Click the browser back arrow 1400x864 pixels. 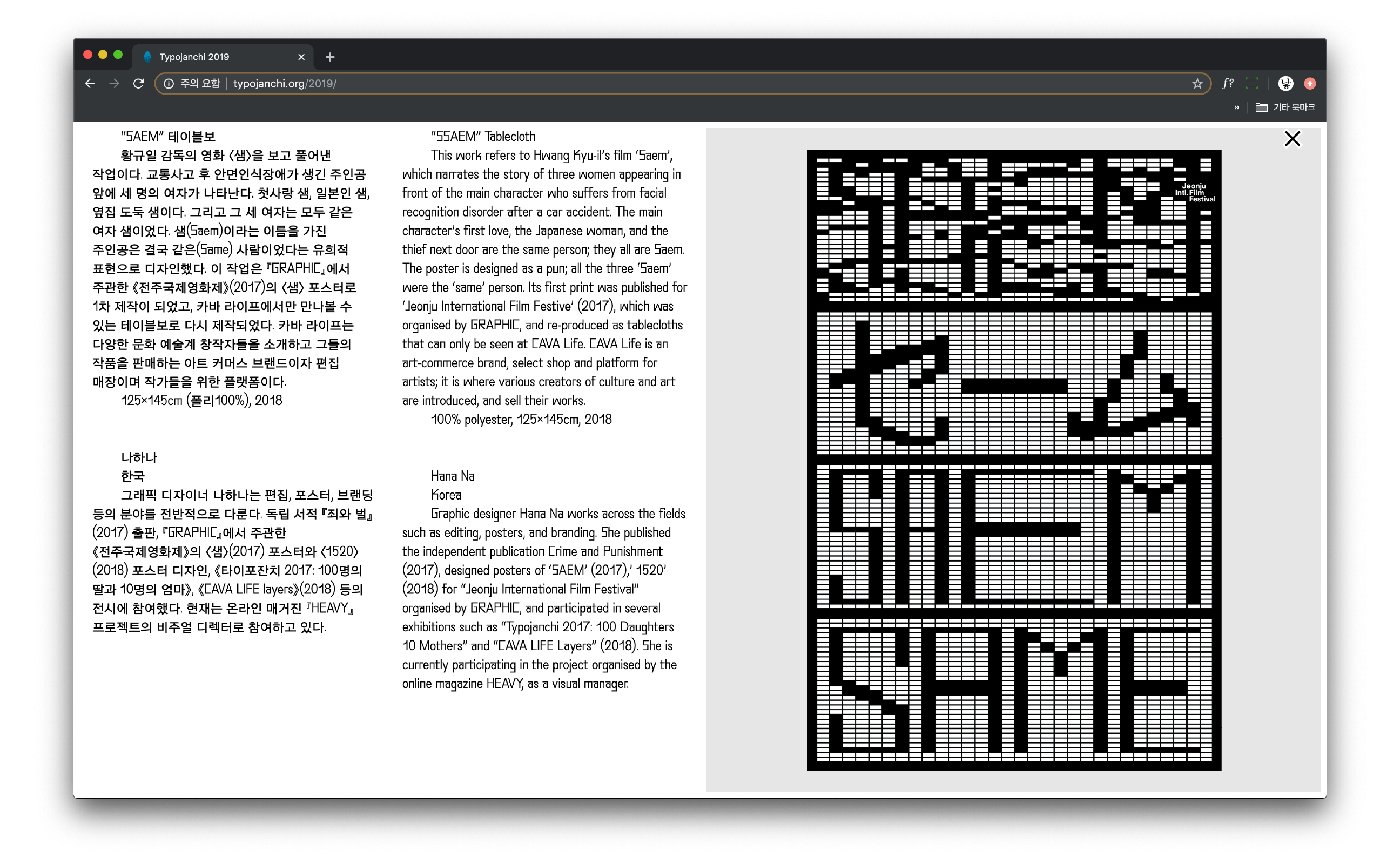pyautogui.click(x=90, y=83)
